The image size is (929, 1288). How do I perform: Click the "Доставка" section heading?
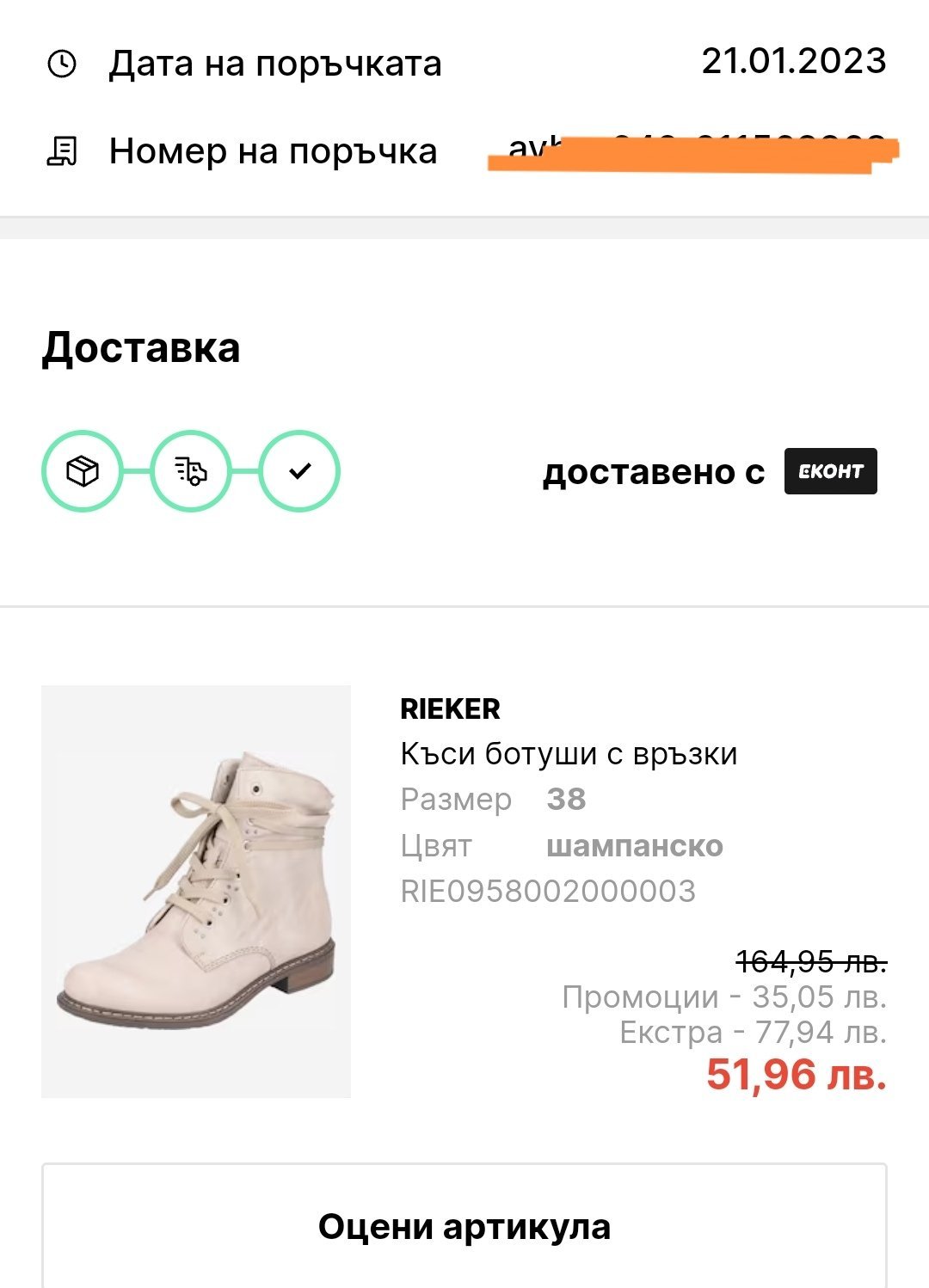click(x=141, y=348)
